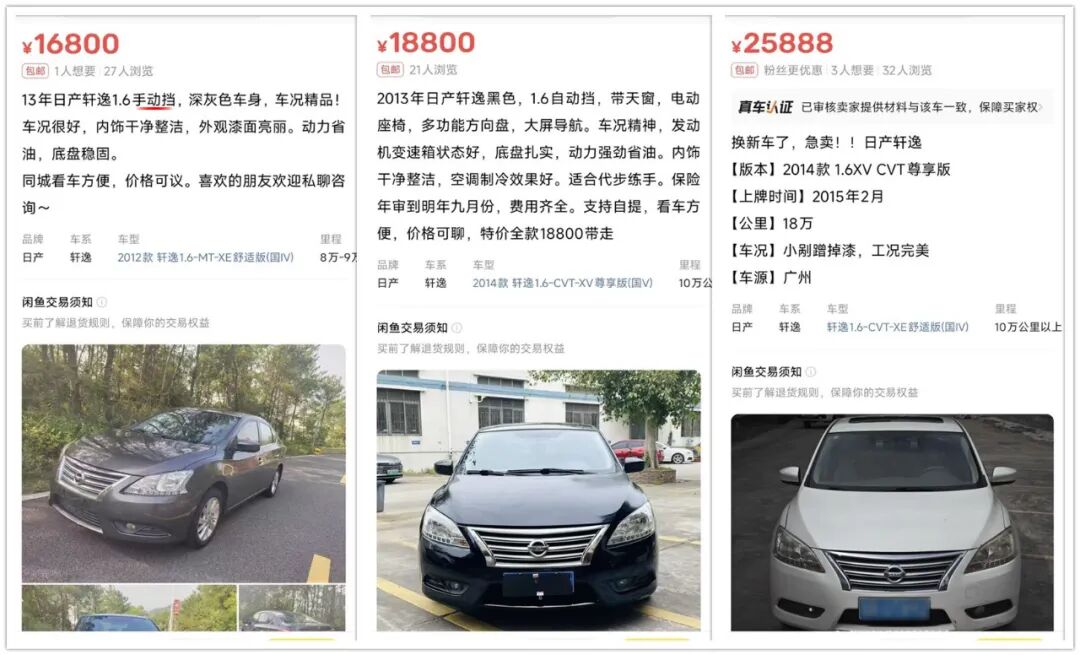
Task: Click the 包邮 badge under ¥25888
Action: point(745,70)
